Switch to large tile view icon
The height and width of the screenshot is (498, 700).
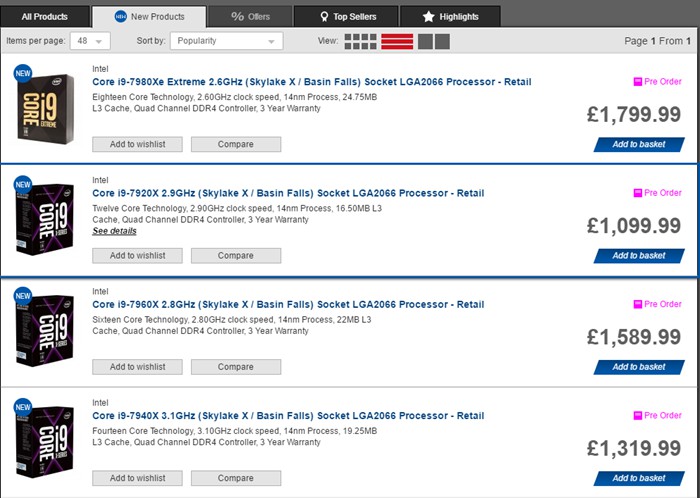click(x=434, y=42)
